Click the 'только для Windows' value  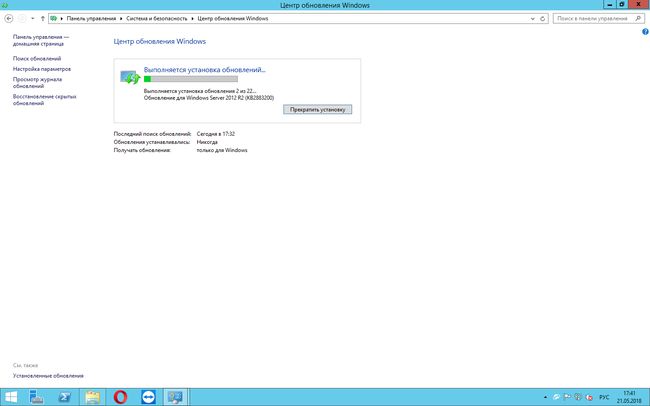(x=222, y=150)
